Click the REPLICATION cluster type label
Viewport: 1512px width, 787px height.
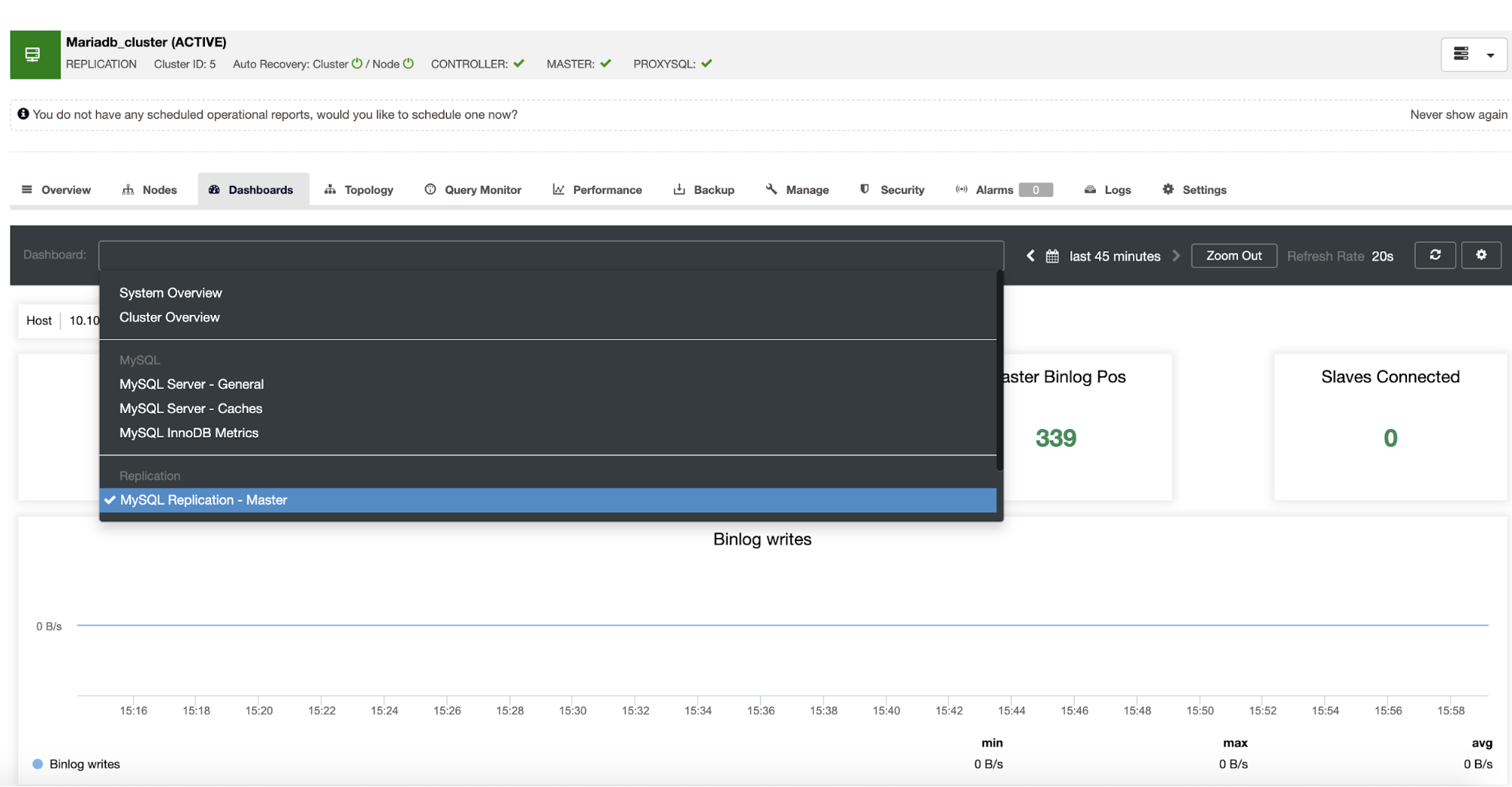click(x=101, y=64)
